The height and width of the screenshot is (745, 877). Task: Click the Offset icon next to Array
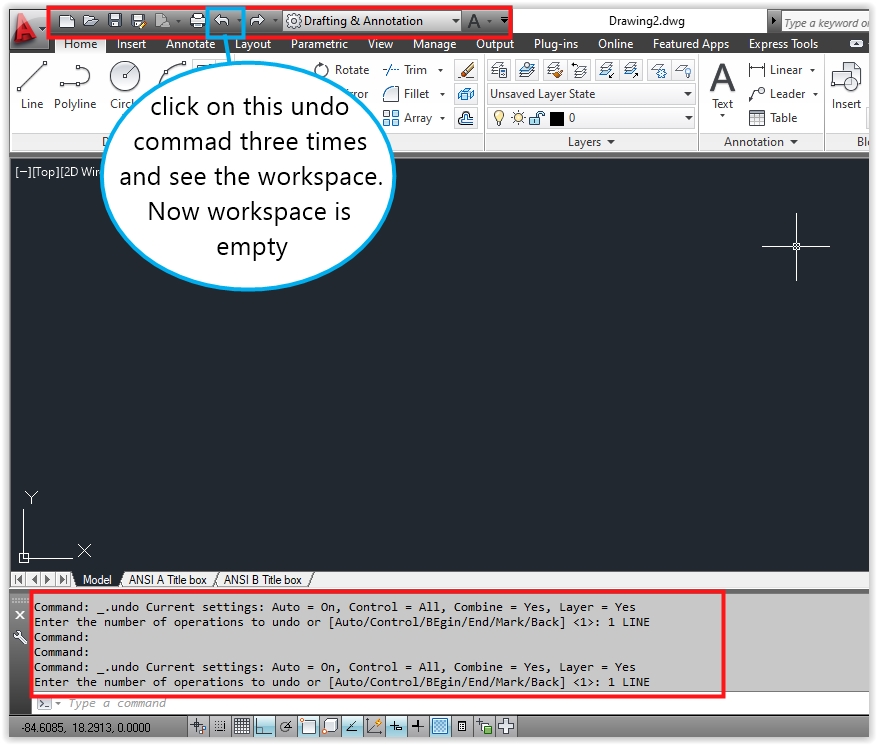pyautogui.click(x=465, y=118)
